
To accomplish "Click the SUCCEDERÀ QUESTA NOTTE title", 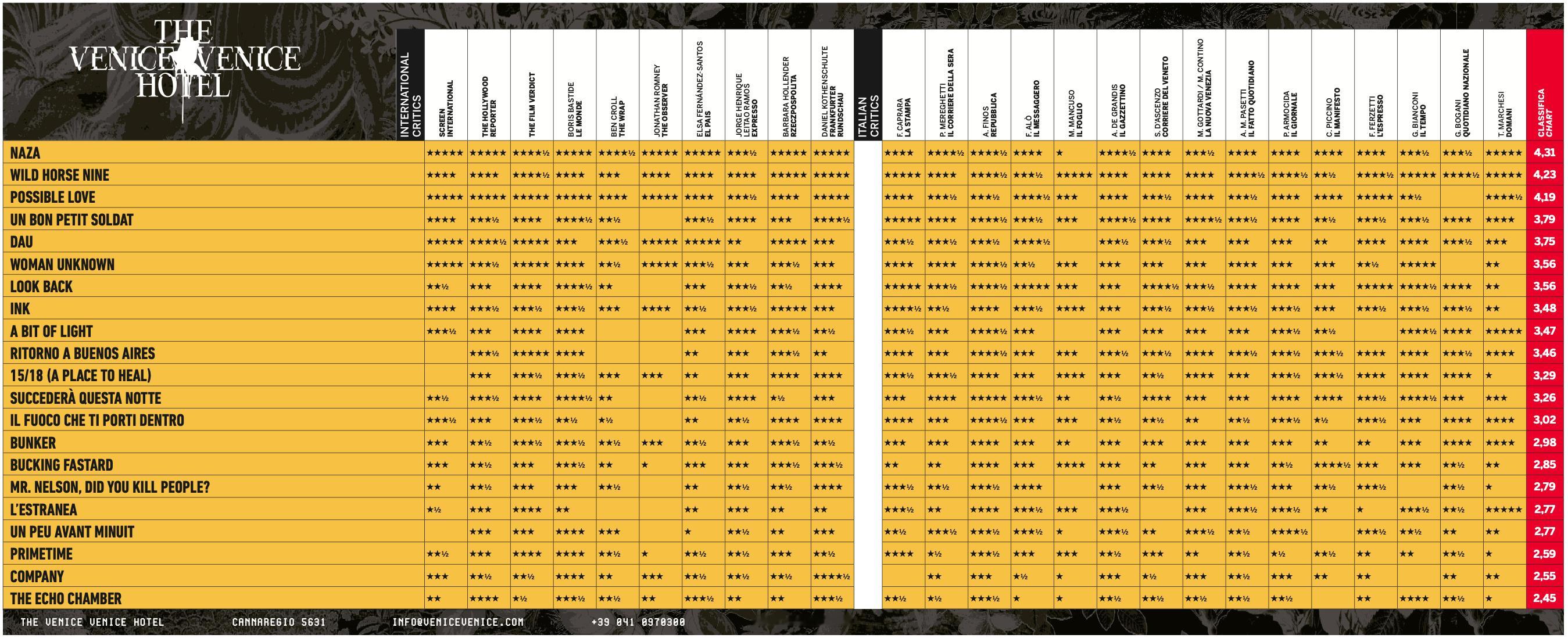I will click(86, 398).
